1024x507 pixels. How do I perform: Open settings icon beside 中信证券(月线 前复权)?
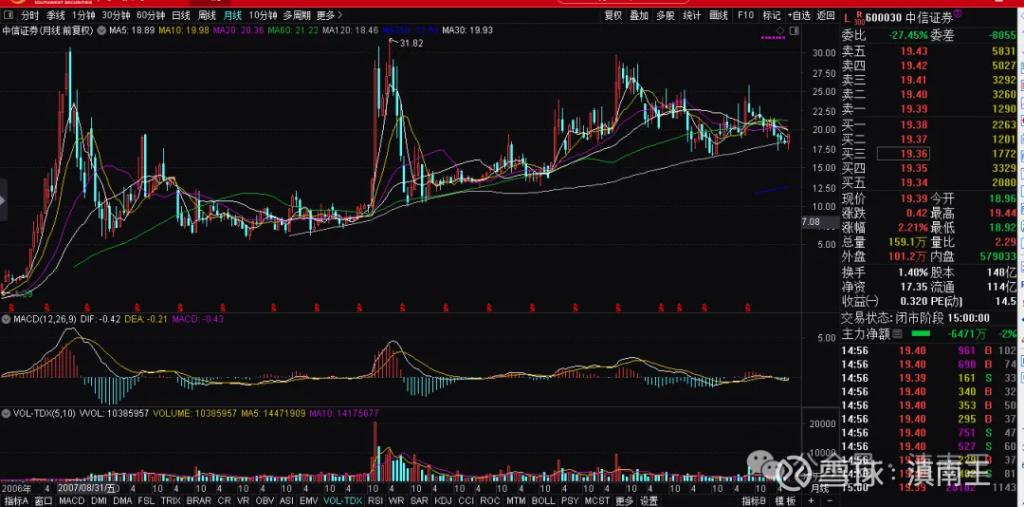[102, 30]
